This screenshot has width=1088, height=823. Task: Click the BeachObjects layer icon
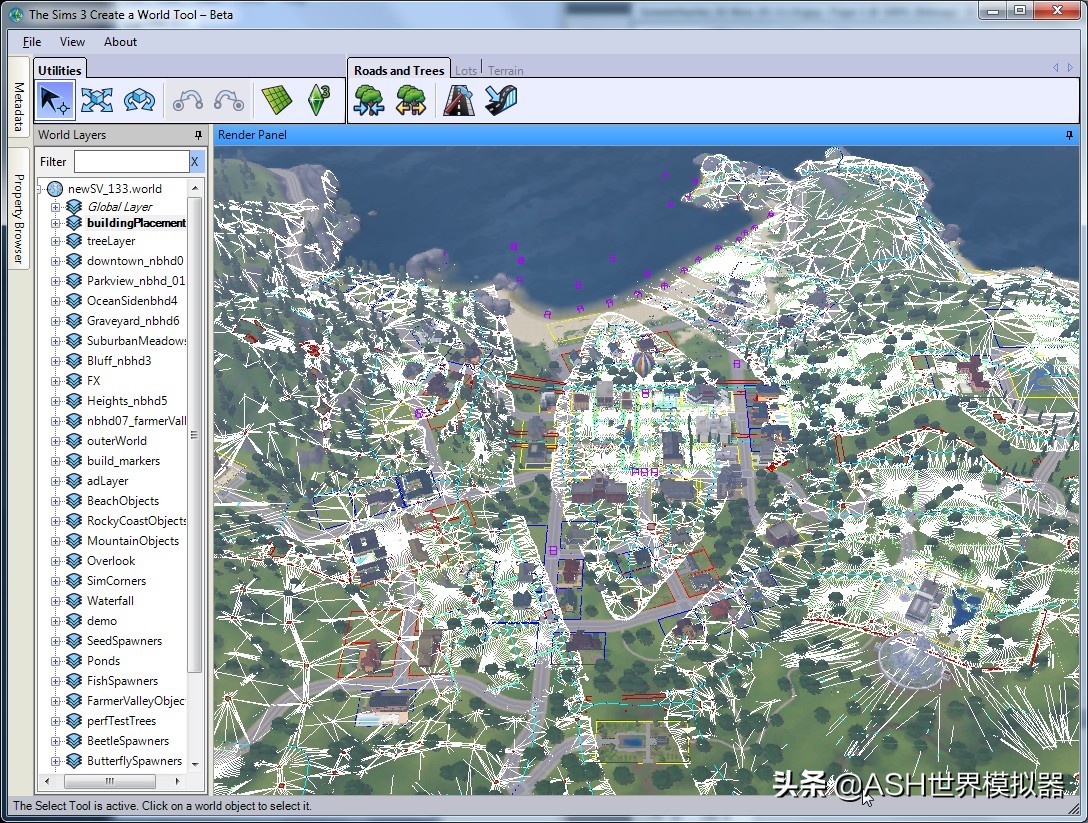click(74, 500)
